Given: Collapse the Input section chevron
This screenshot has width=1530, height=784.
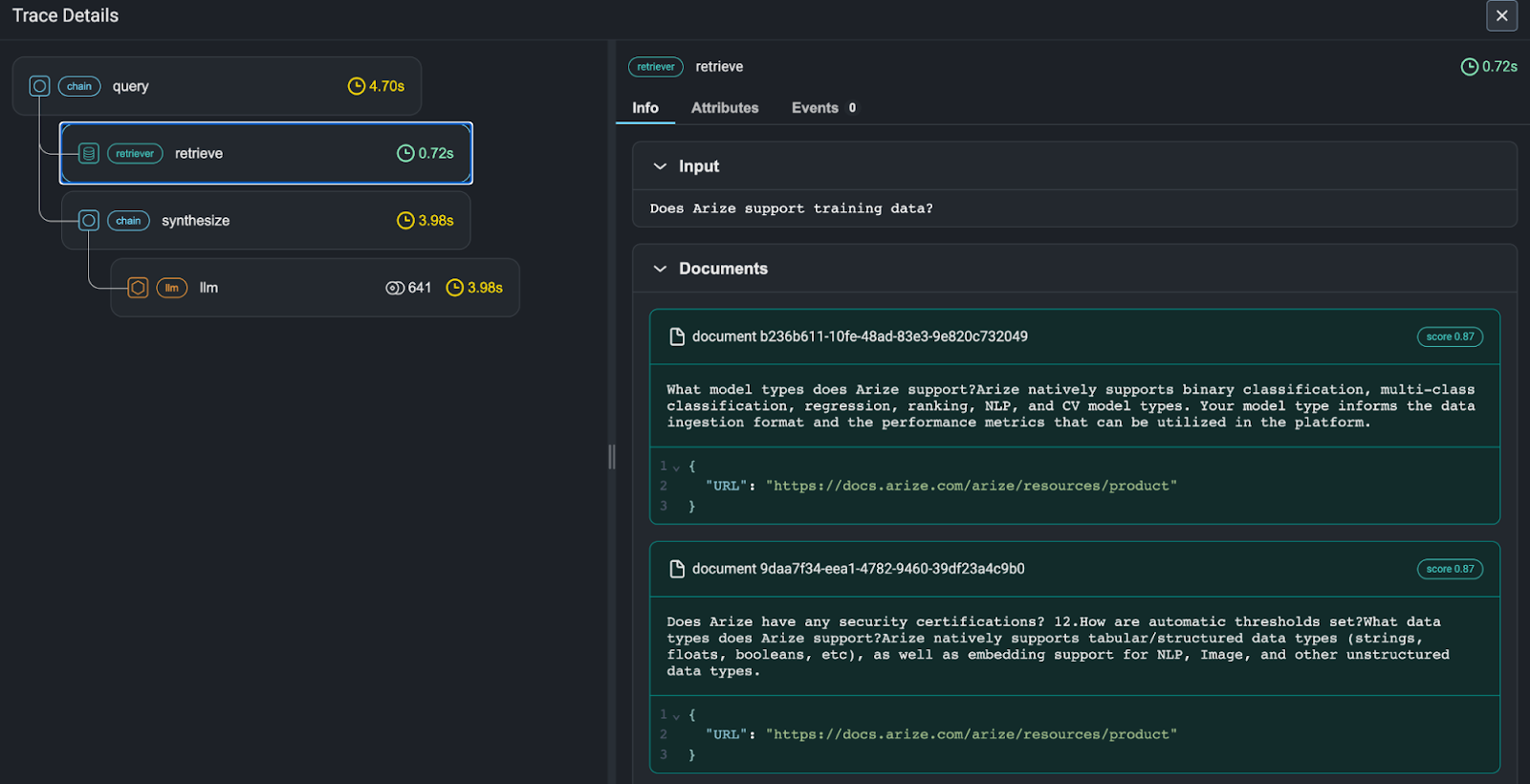Looking at the screenshot, I should (660, 166).
